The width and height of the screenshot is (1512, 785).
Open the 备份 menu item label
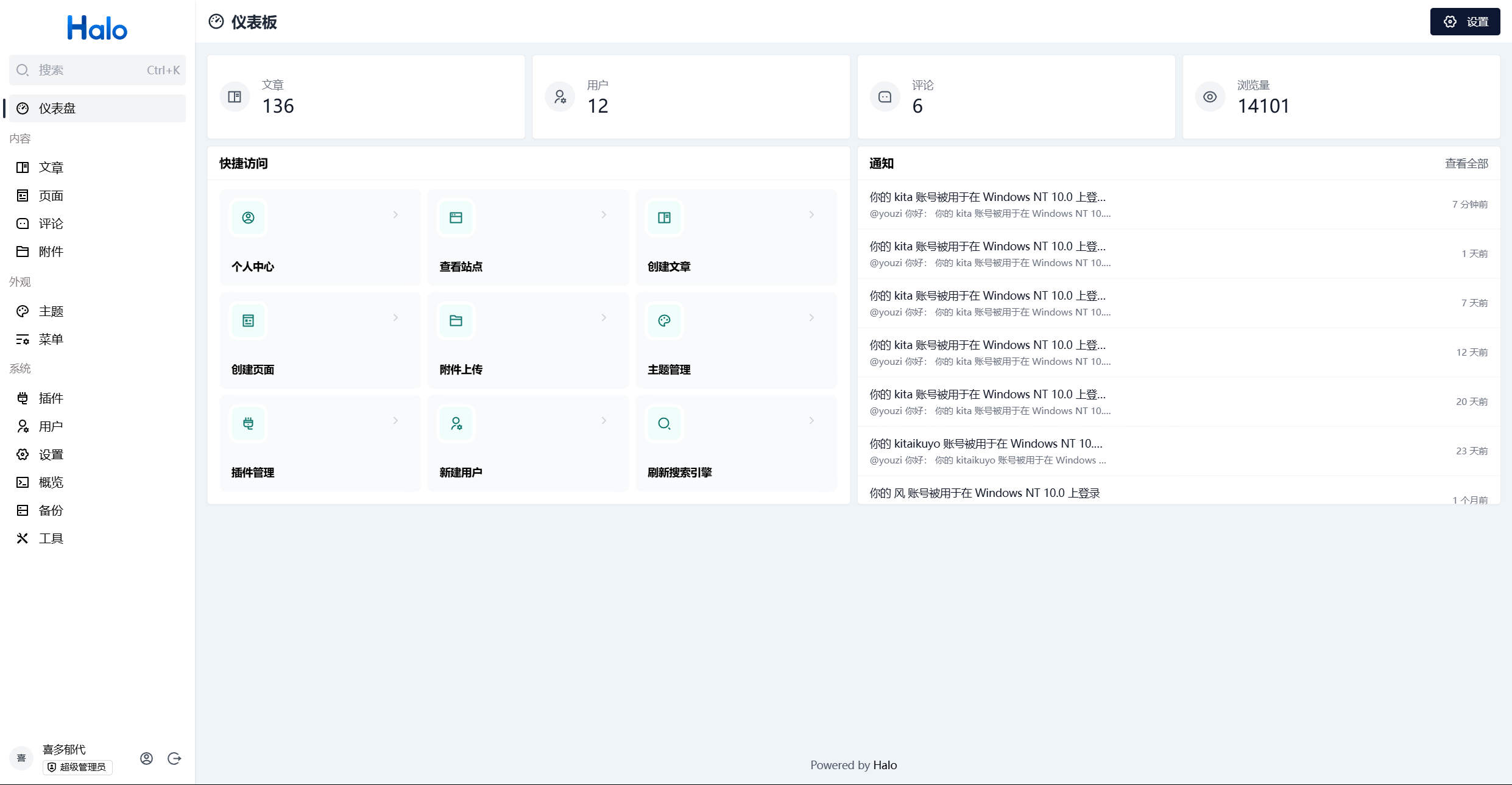51,510
